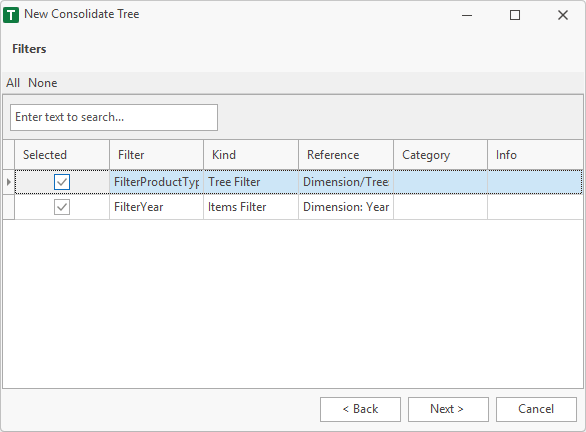The width and height of the screenshot is (586, 432).
Task: Sort by the Reference column header
Action: (346, 155)
